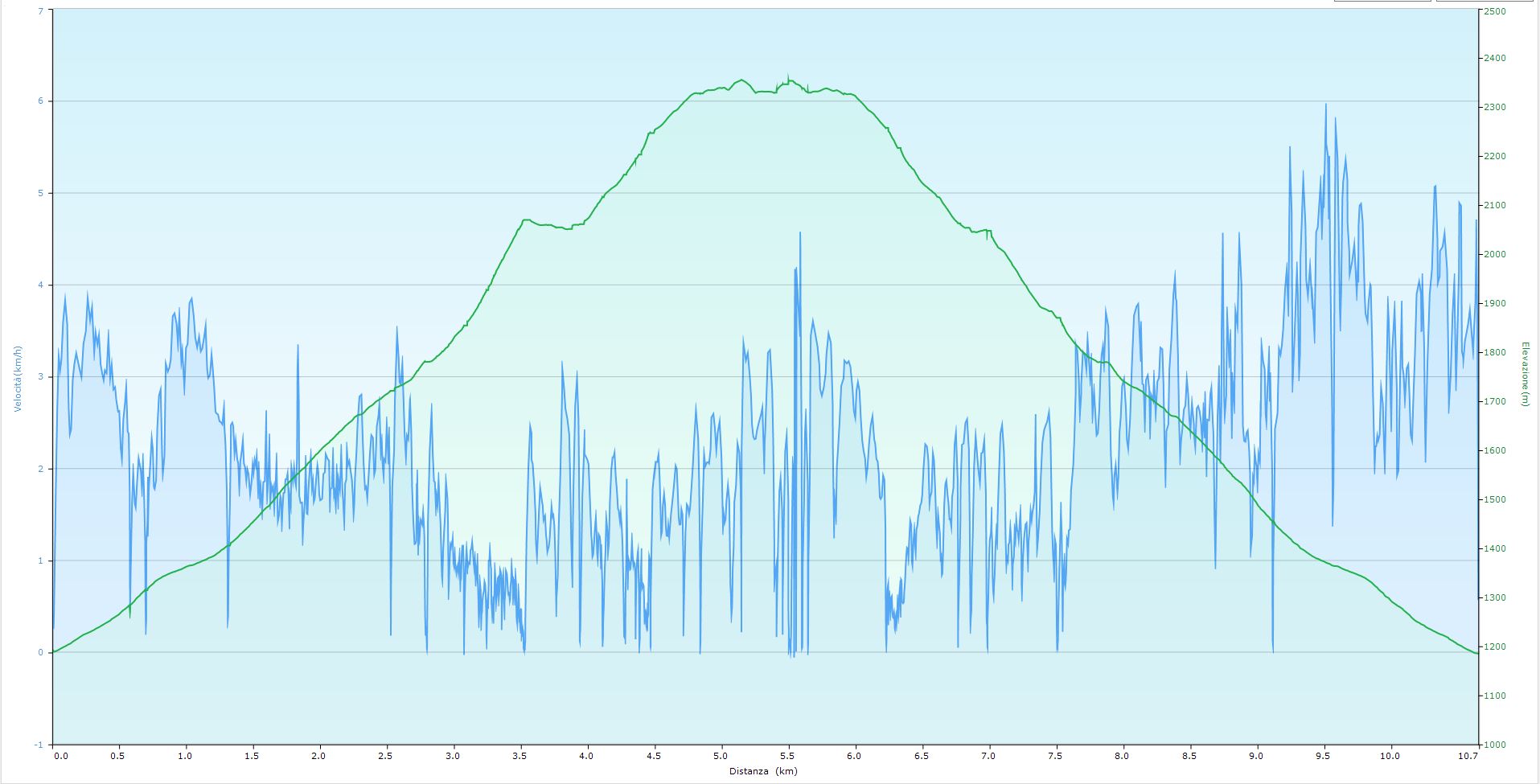Pick the 7.0 distance axis label
Screen dimensions: 1540x784
989,756
